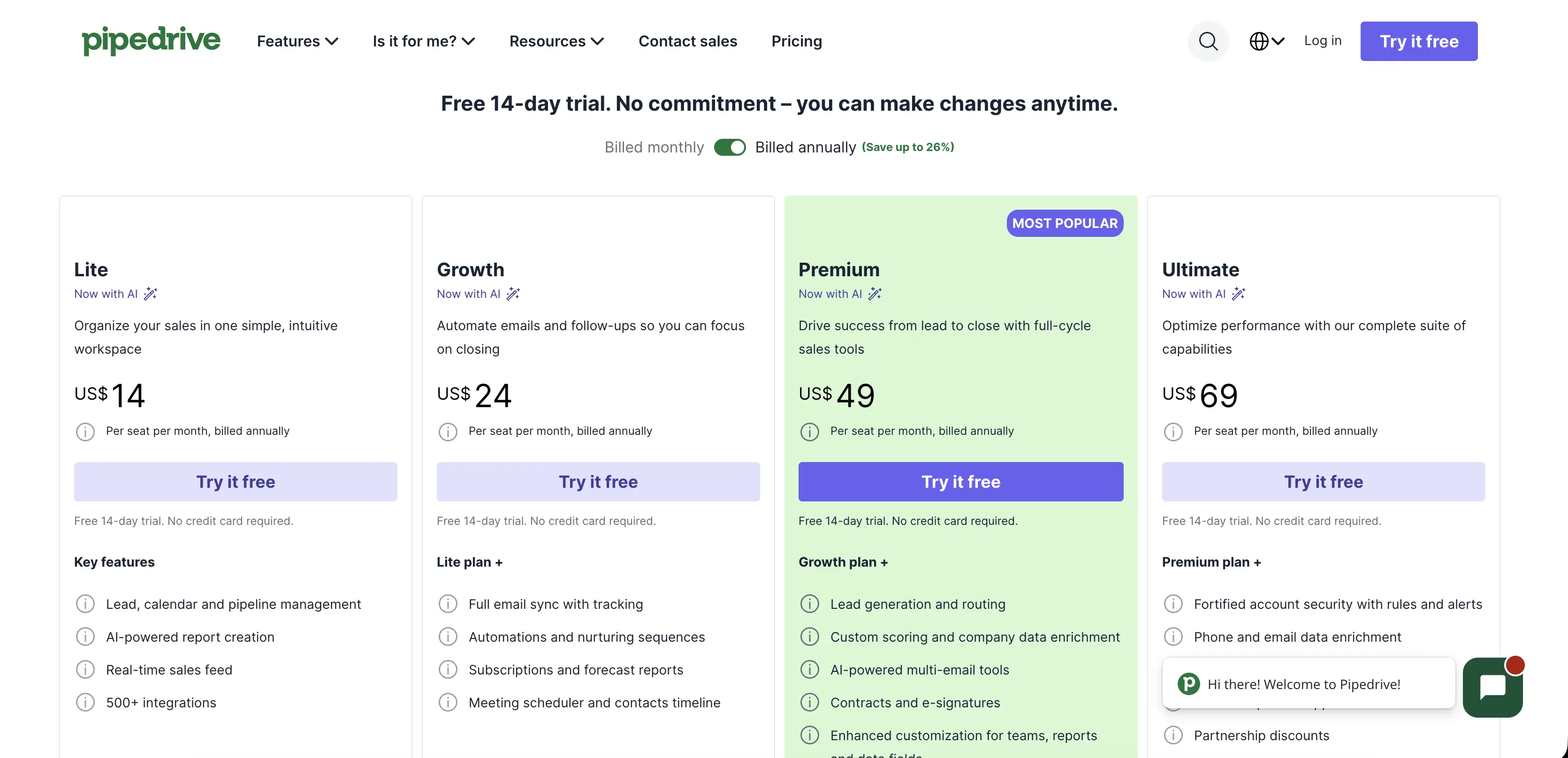Click info icon next to AI-powered report creation

(85, 637)
